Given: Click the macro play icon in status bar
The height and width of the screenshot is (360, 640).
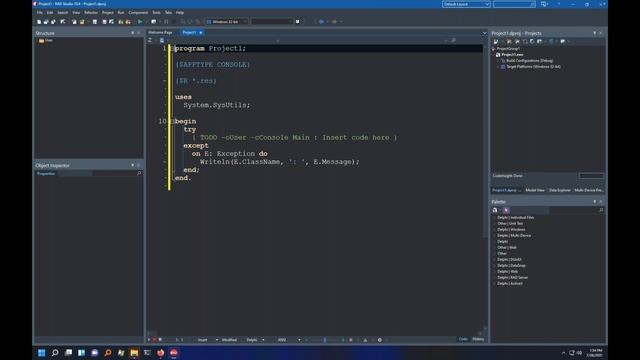Looking at the screenshot, I should pyautogui.click(x=149, y=340).
